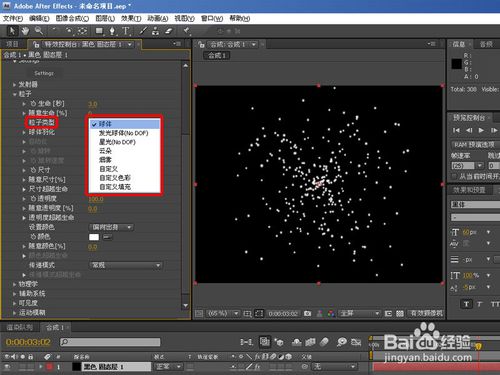Toggle the stopwatch for 透明度
The width and height of the screenshot is (500, 375).
[33, 198]
